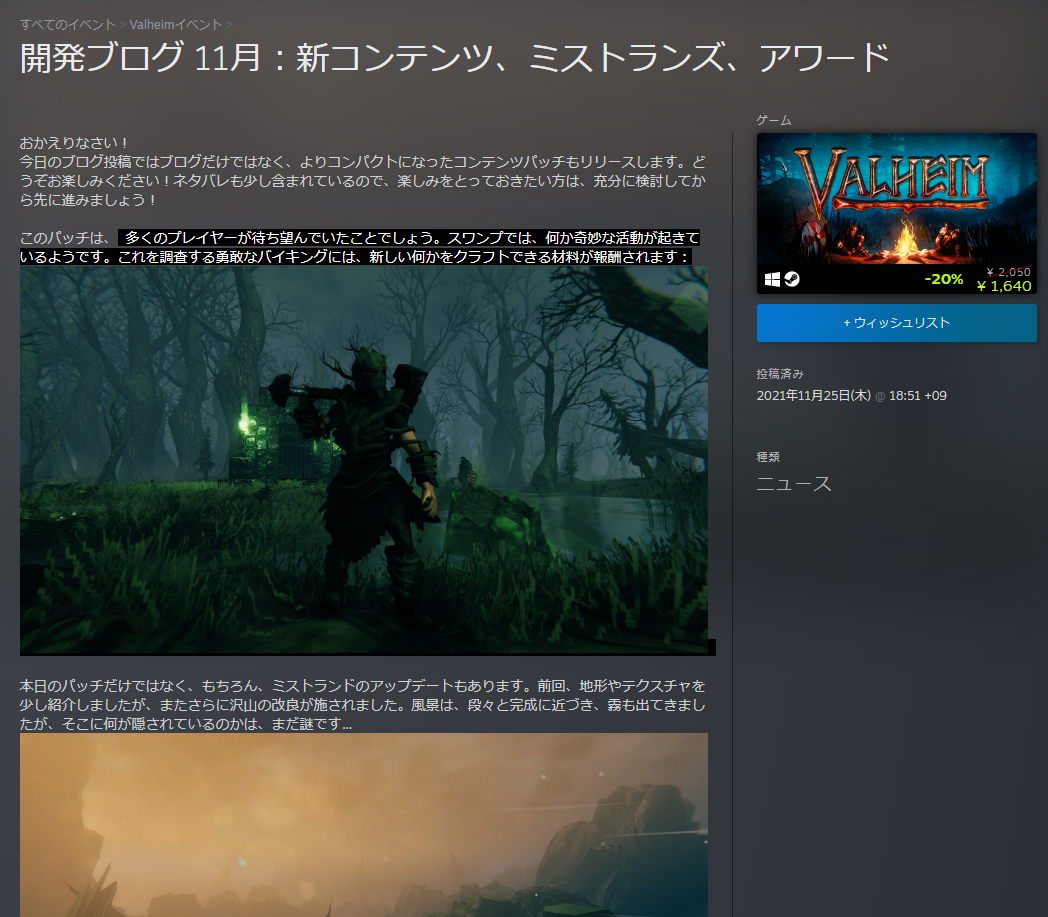
Task: Click the chevron after Valheimイベント
Action: tap(229, 24)
